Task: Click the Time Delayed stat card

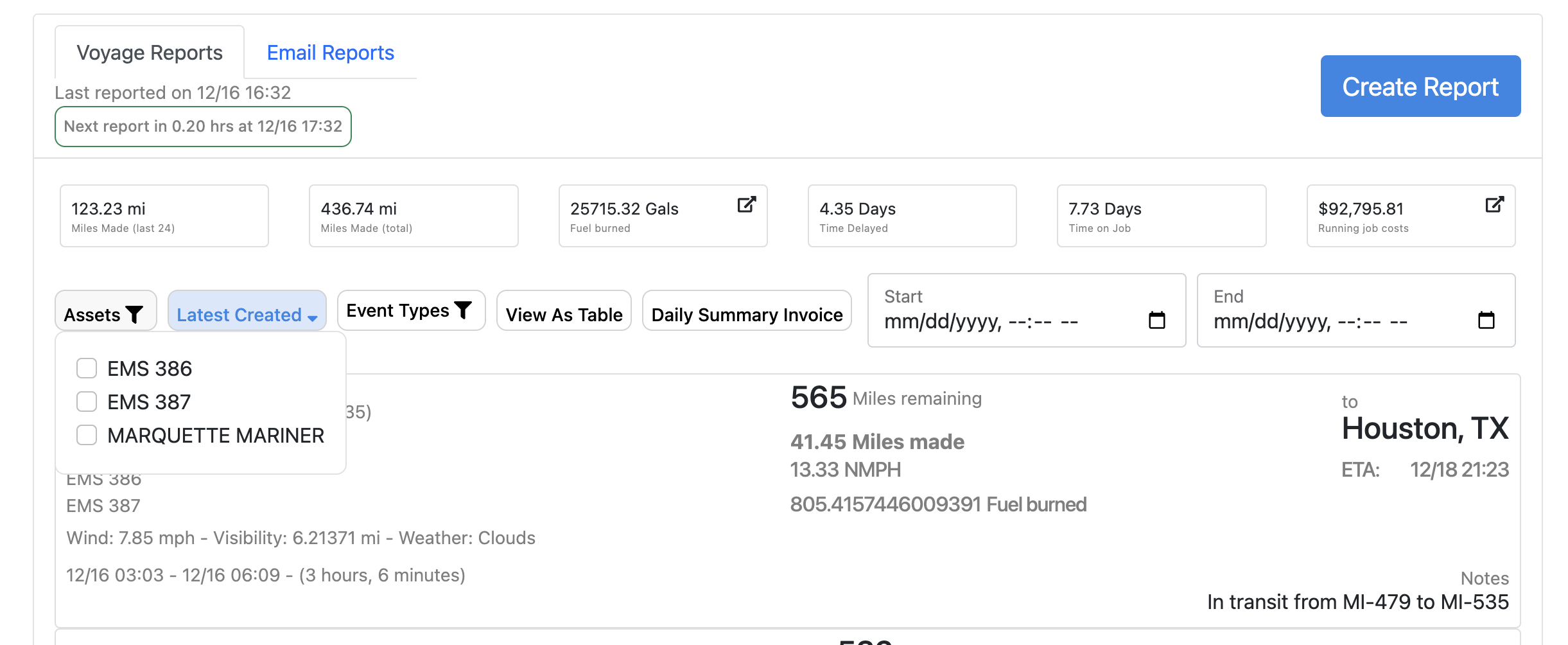Action: tap(912, 216)
